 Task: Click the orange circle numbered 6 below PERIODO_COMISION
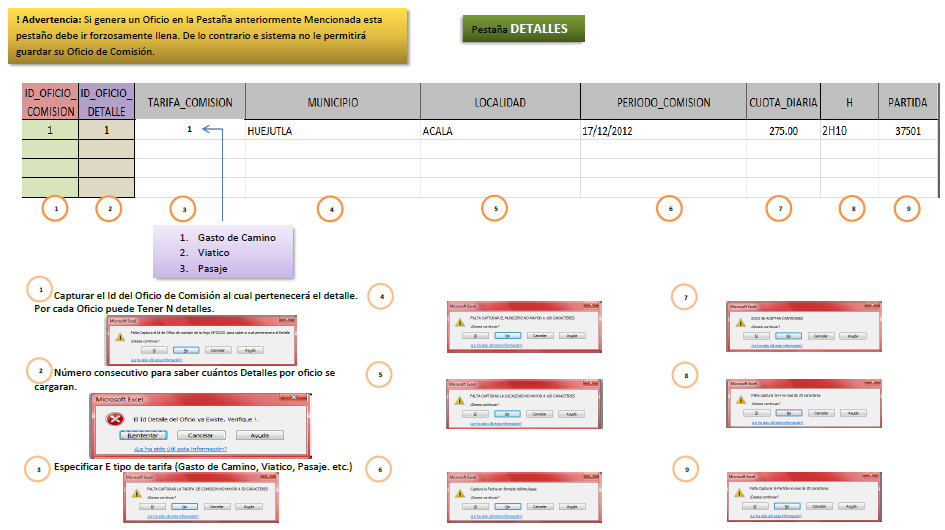pos(667,209)
